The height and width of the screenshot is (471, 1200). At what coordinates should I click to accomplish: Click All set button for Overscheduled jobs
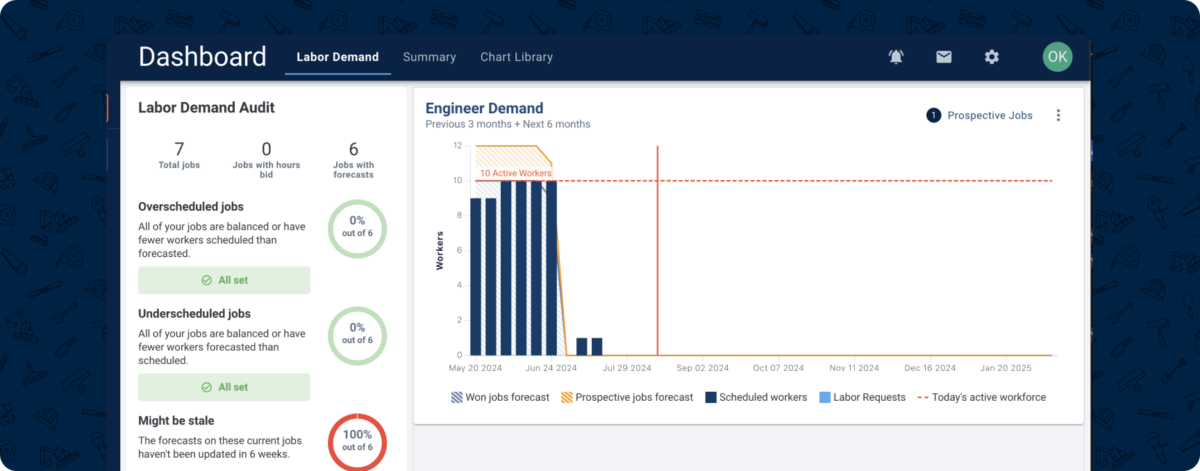coord(224,280)
